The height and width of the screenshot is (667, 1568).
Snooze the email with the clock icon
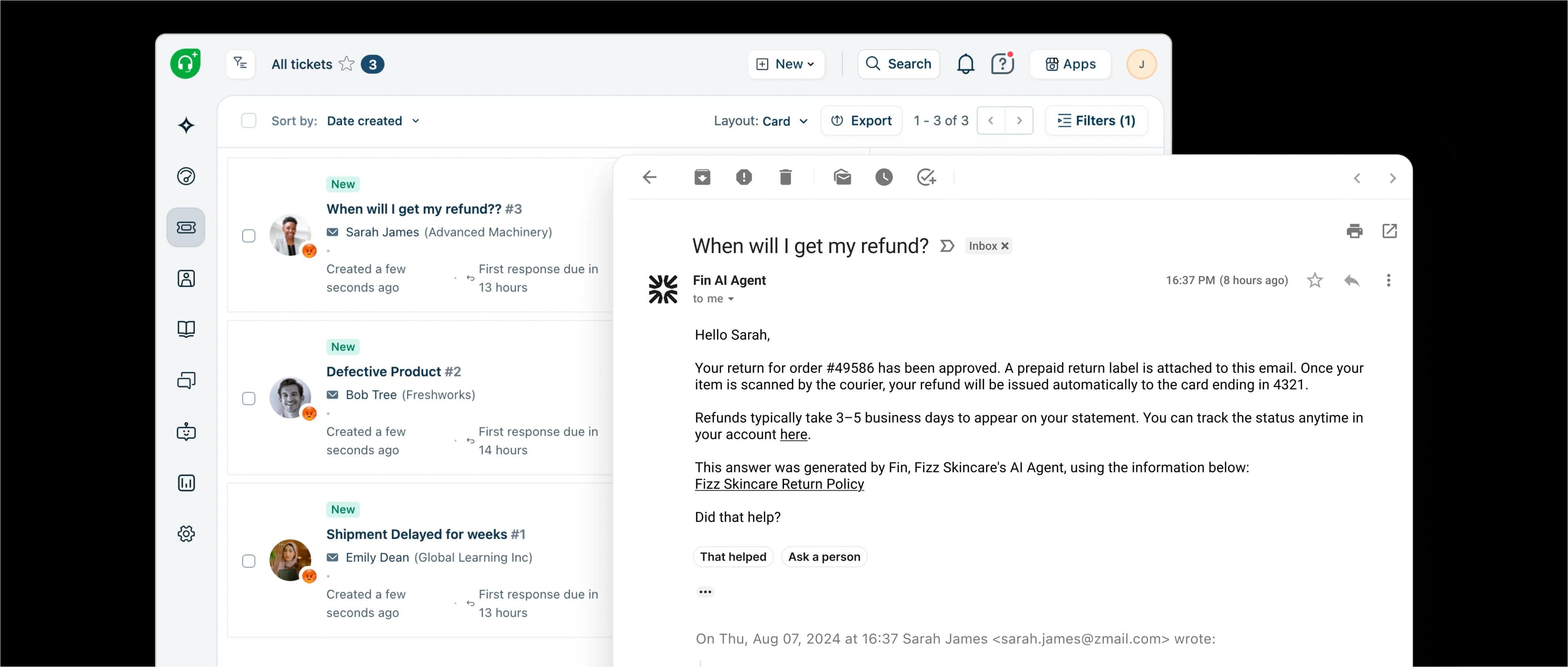pos(884,177)
